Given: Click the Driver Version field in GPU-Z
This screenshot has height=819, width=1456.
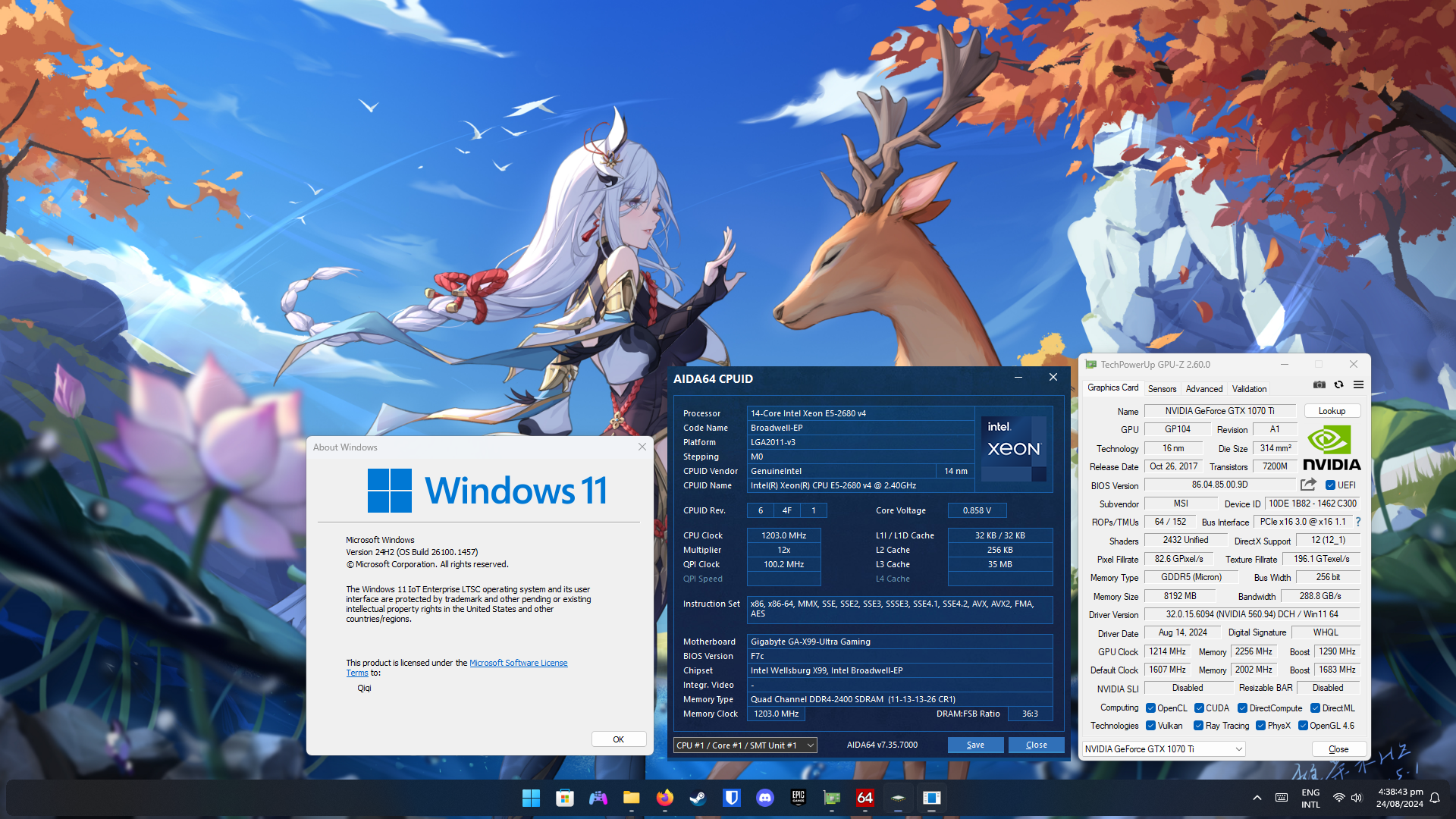Looking at the screenshot, I should tap(1252, 614).
